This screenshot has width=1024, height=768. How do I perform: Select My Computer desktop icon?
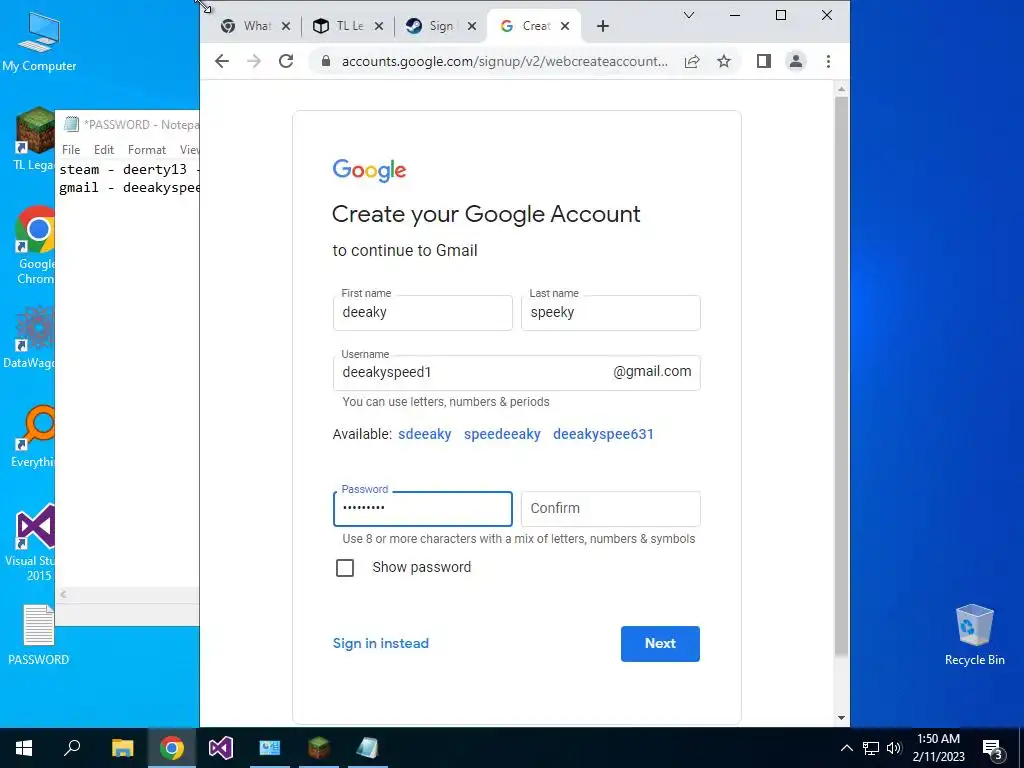tap(39, 42)
